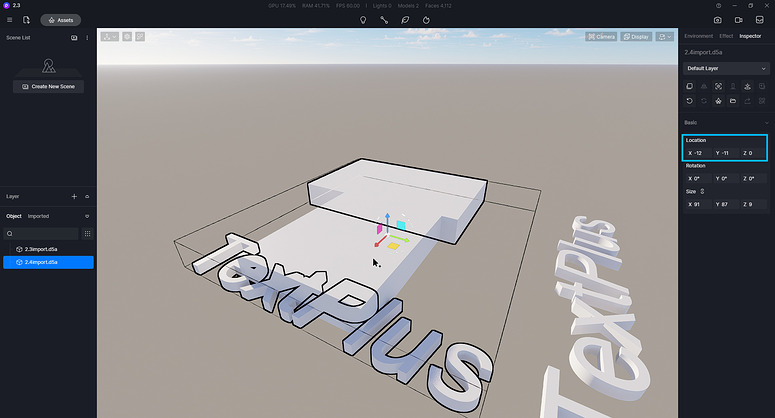Edit the Rotation Y value
The width and height of the screenshot is (775, 418).
coord(725,178)
